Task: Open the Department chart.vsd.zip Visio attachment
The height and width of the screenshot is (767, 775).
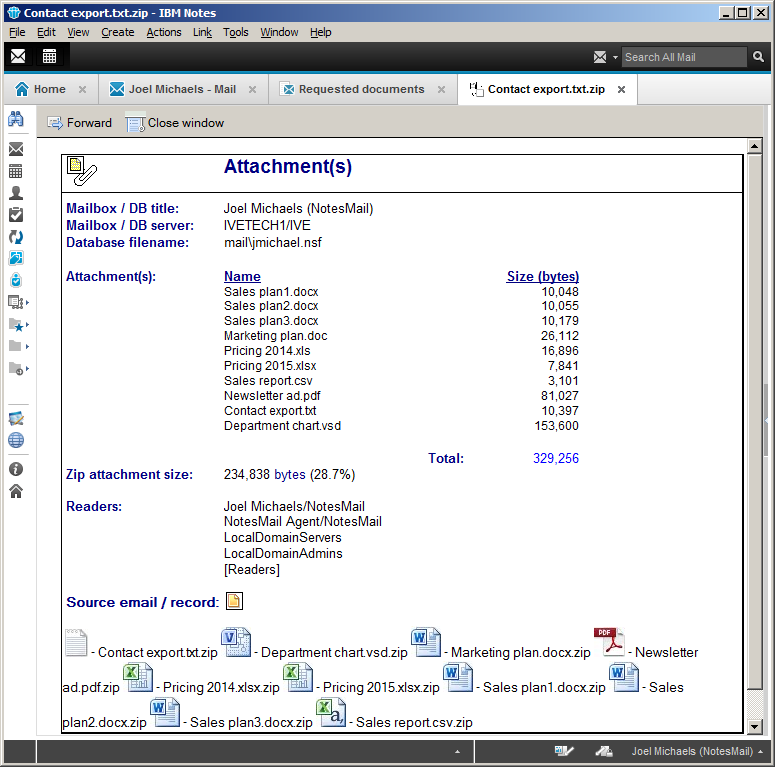Action: 237,643
